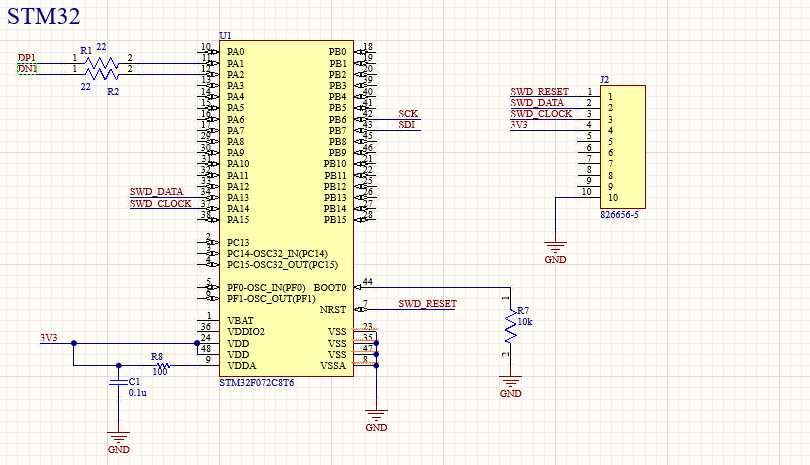This screenshot has height=465, width=810.
Task: Click the '22' value below R2
Action: tap(86, 87)
